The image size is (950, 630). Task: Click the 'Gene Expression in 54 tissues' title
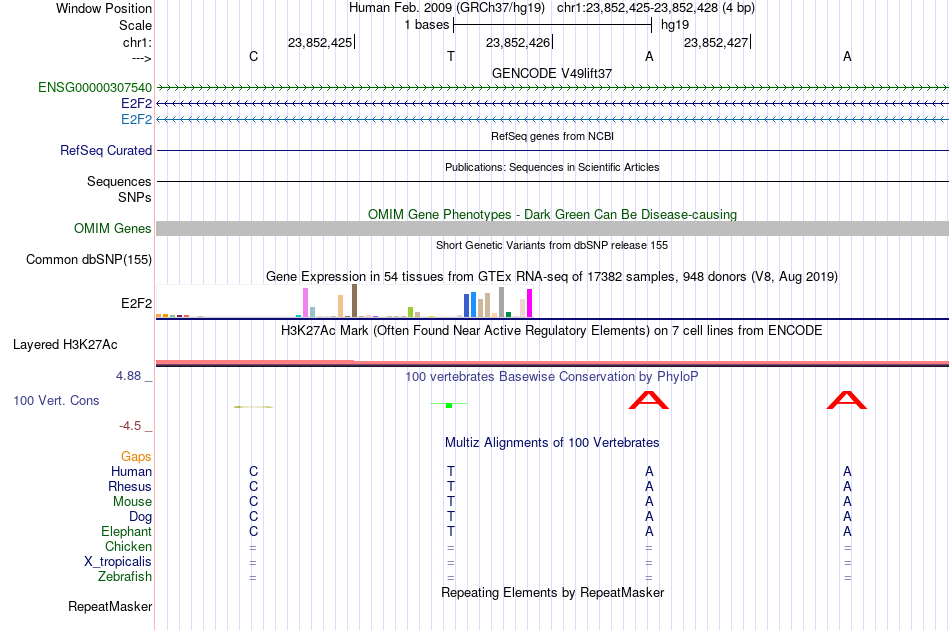552,277
